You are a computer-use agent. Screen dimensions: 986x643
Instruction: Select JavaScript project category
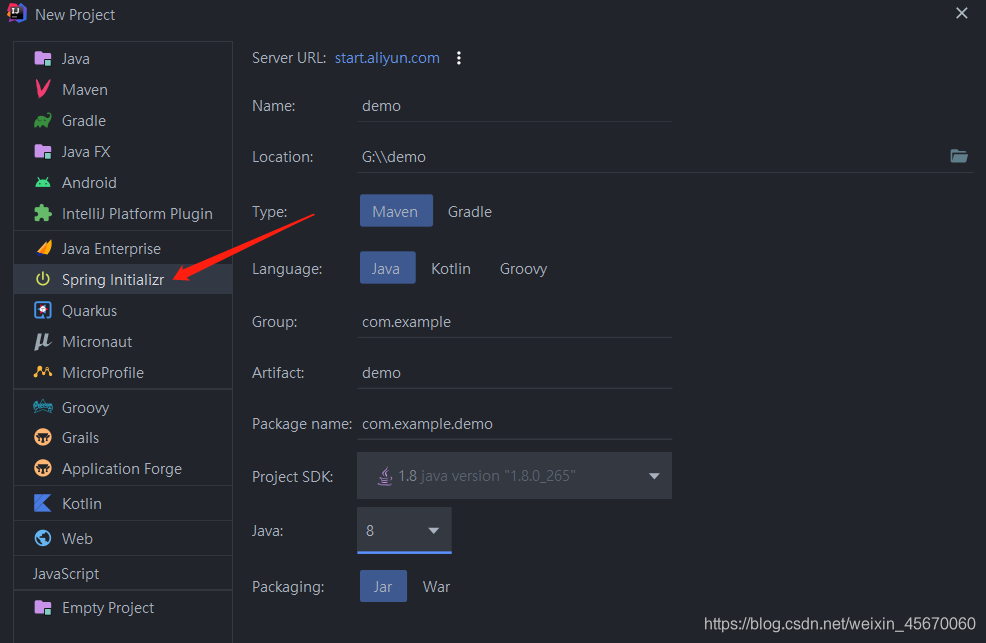[x=123, y=573]
